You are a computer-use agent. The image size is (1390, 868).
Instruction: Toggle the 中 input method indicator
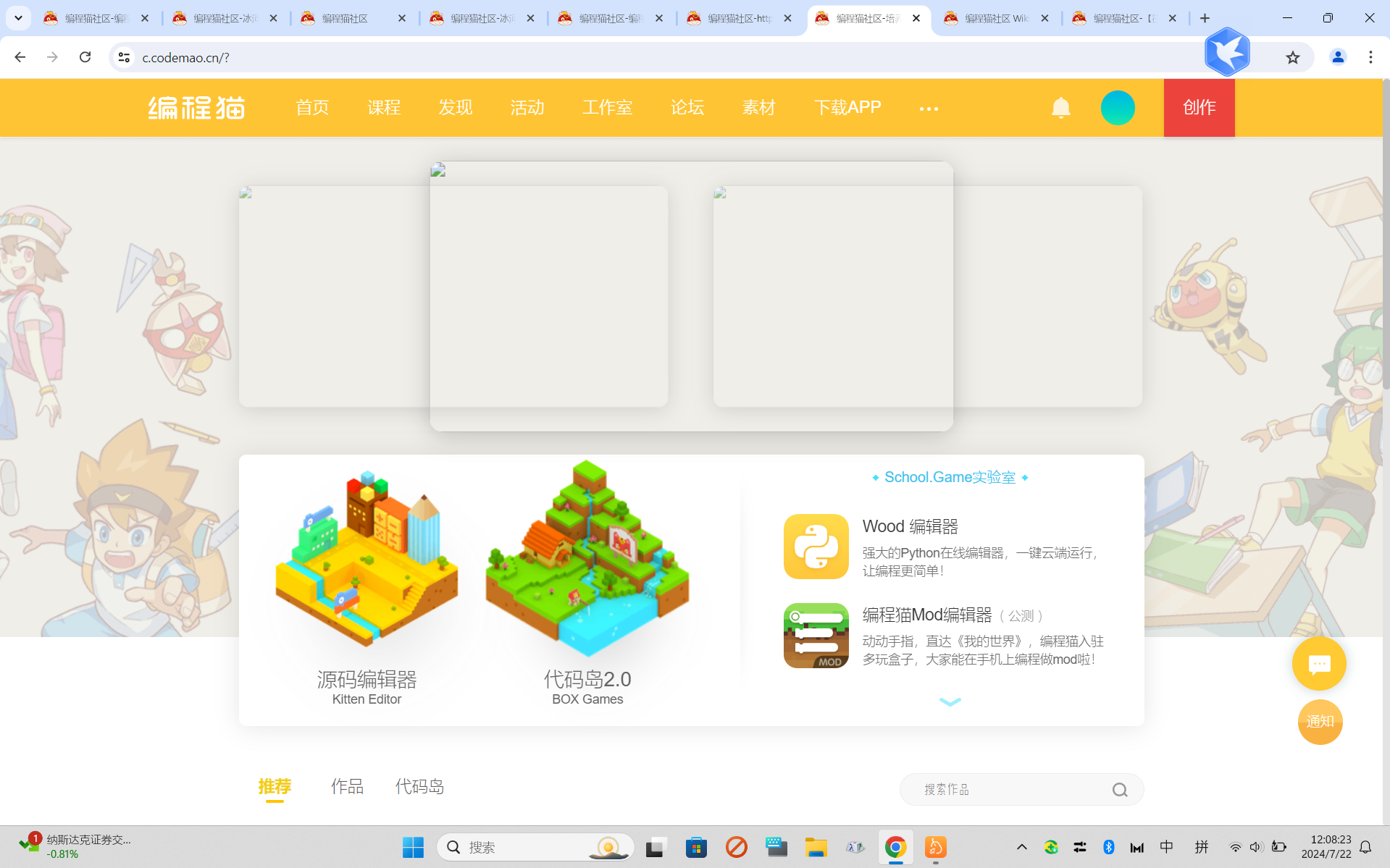(1166, 847)
